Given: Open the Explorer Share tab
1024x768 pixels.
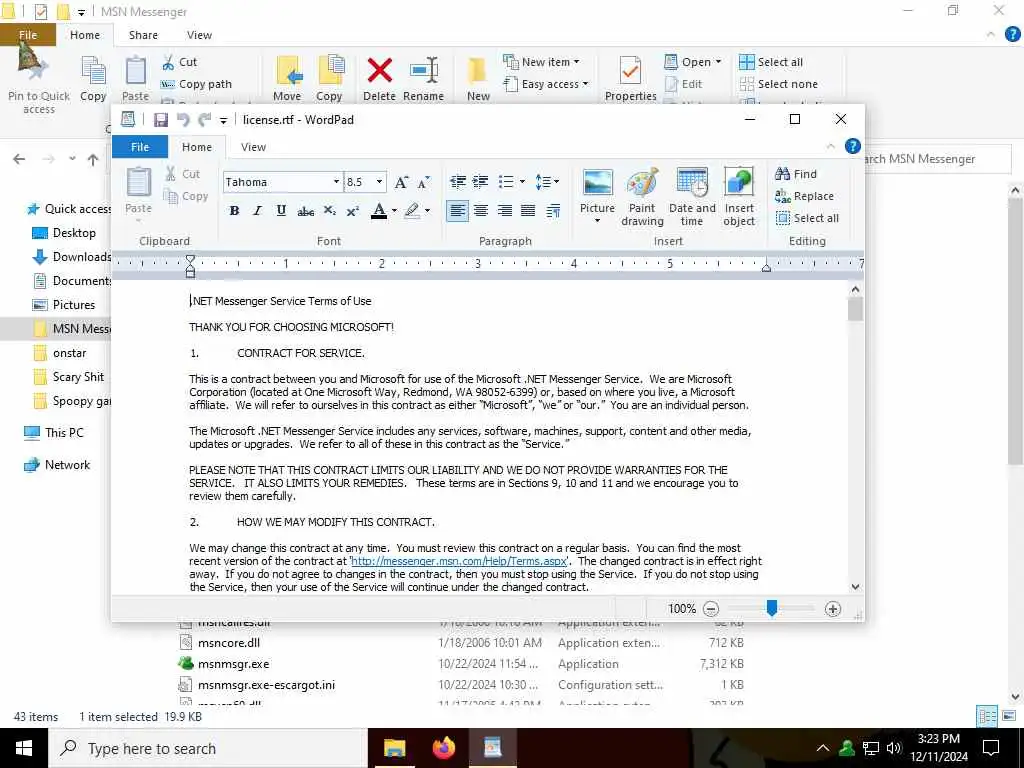Looking at the screenshot, I should [x=143, y=35].
